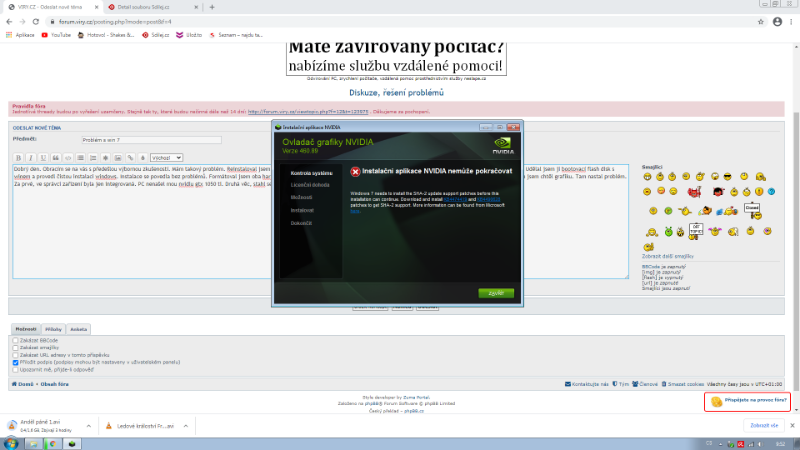Screen dimensions: 800x450
Task: Click 'Zavřít' in NVIDIA installer
Action: tap(496, 293)
